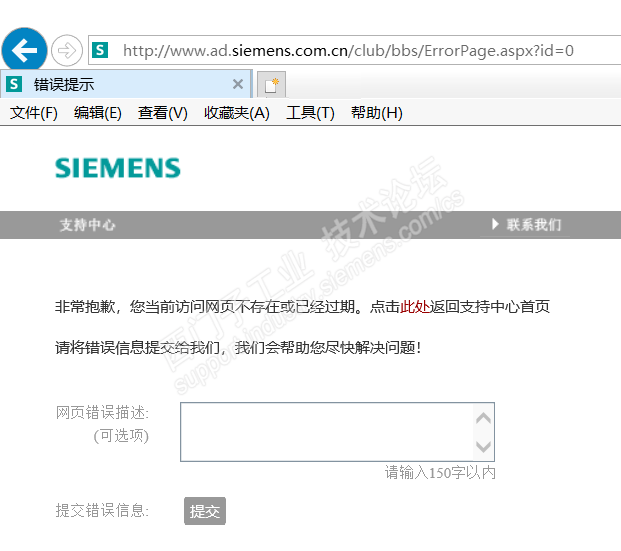Focus the 网页错误描述 text area
621x551 pixels.
pyautogui.click(x=326, y=432)
